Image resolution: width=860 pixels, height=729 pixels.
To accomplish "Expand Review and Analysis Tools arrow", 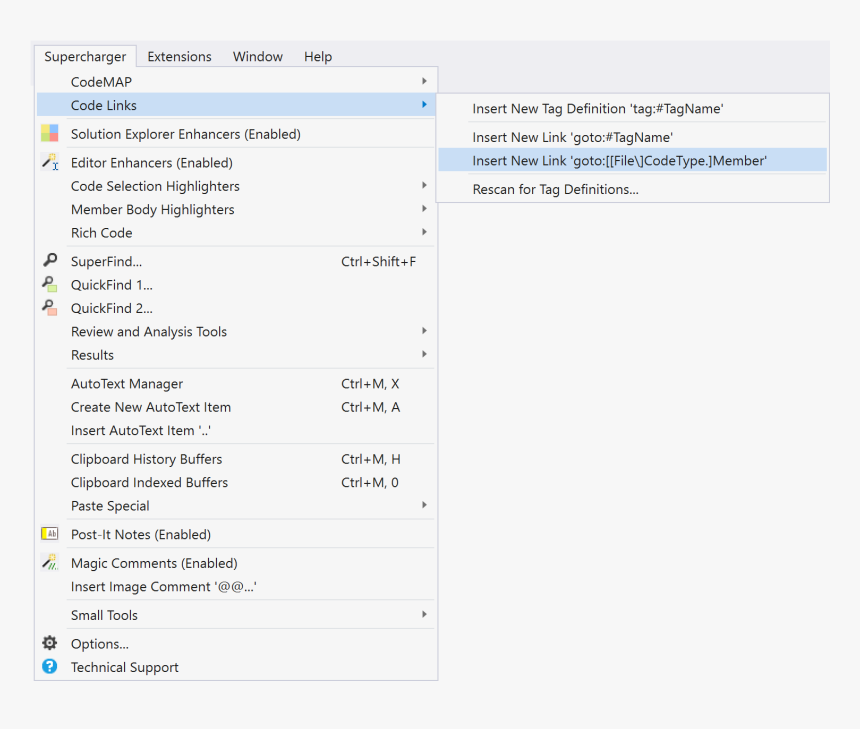I will tap(425, 331).
